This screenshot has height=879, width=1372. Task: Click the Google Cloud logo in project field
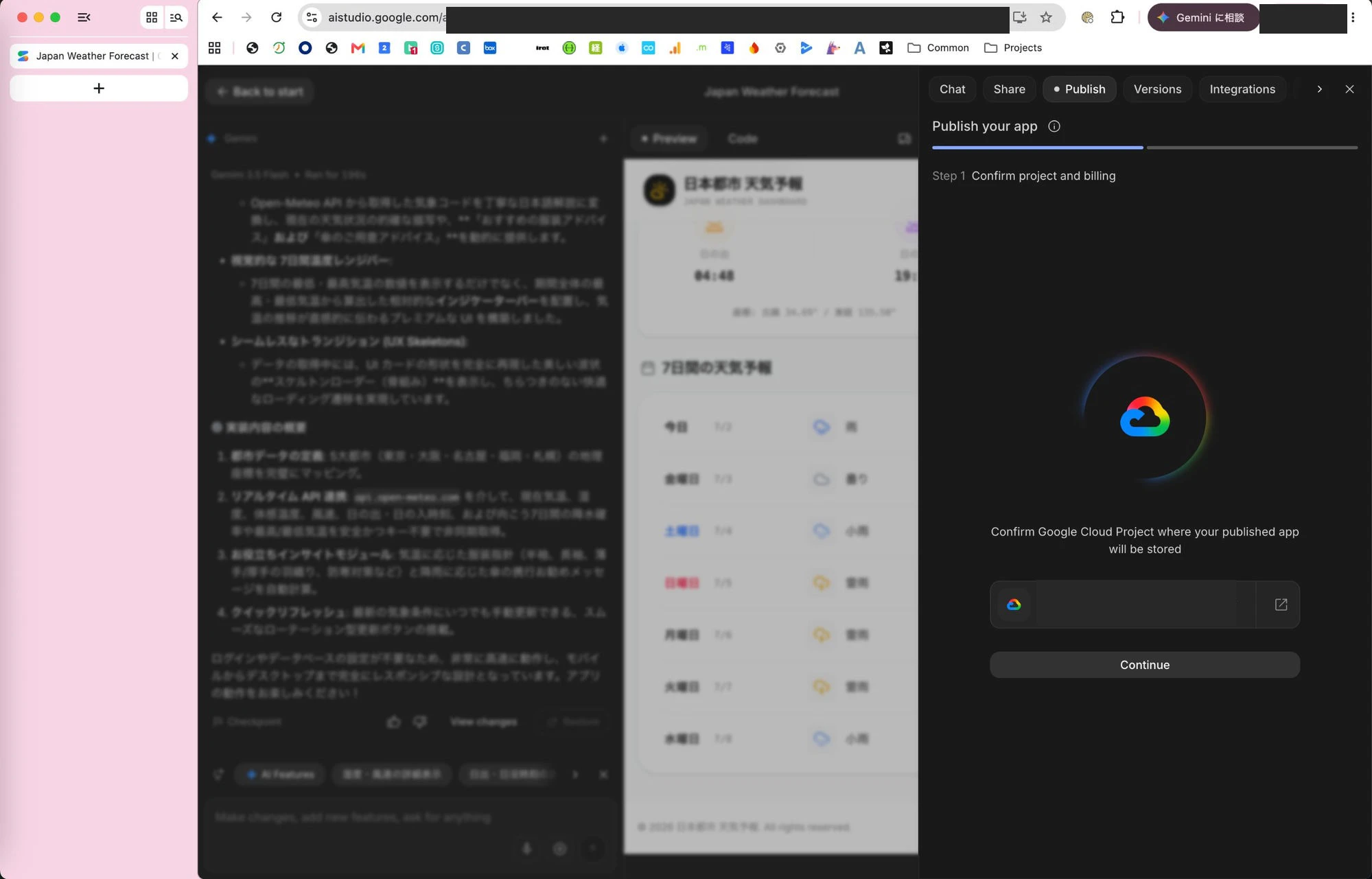1014,605
